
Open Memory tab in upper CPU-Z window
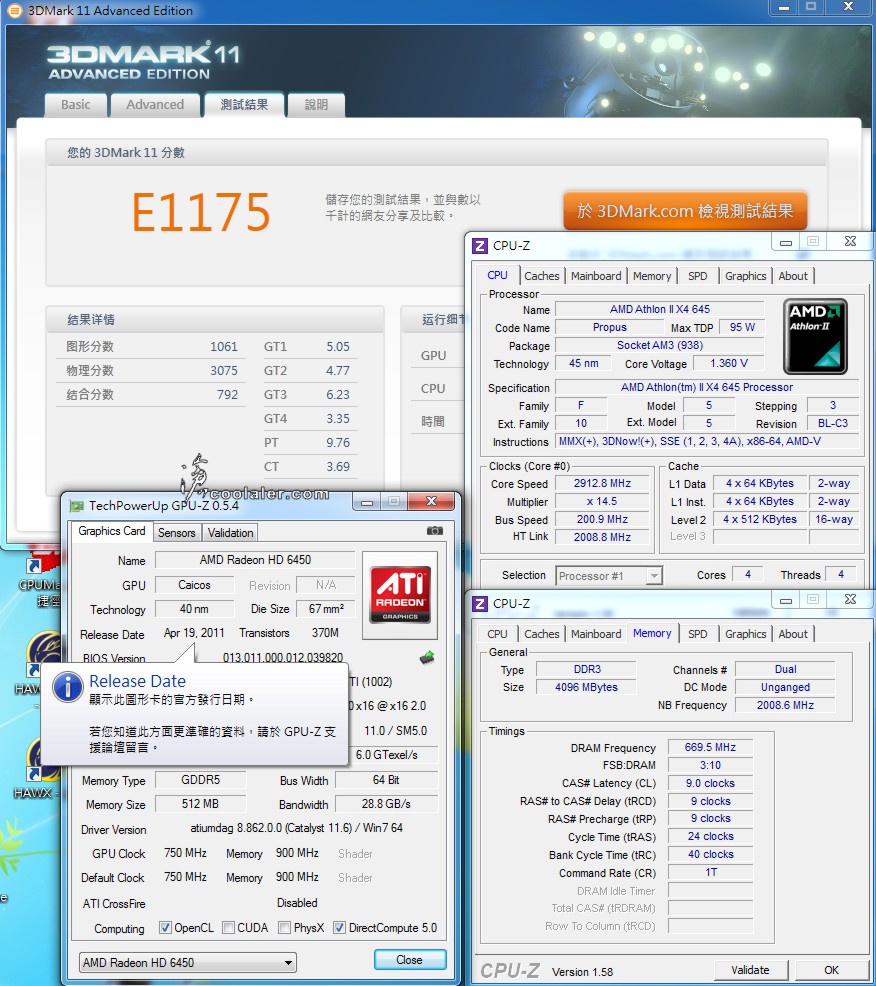click(x=651, y=276)
